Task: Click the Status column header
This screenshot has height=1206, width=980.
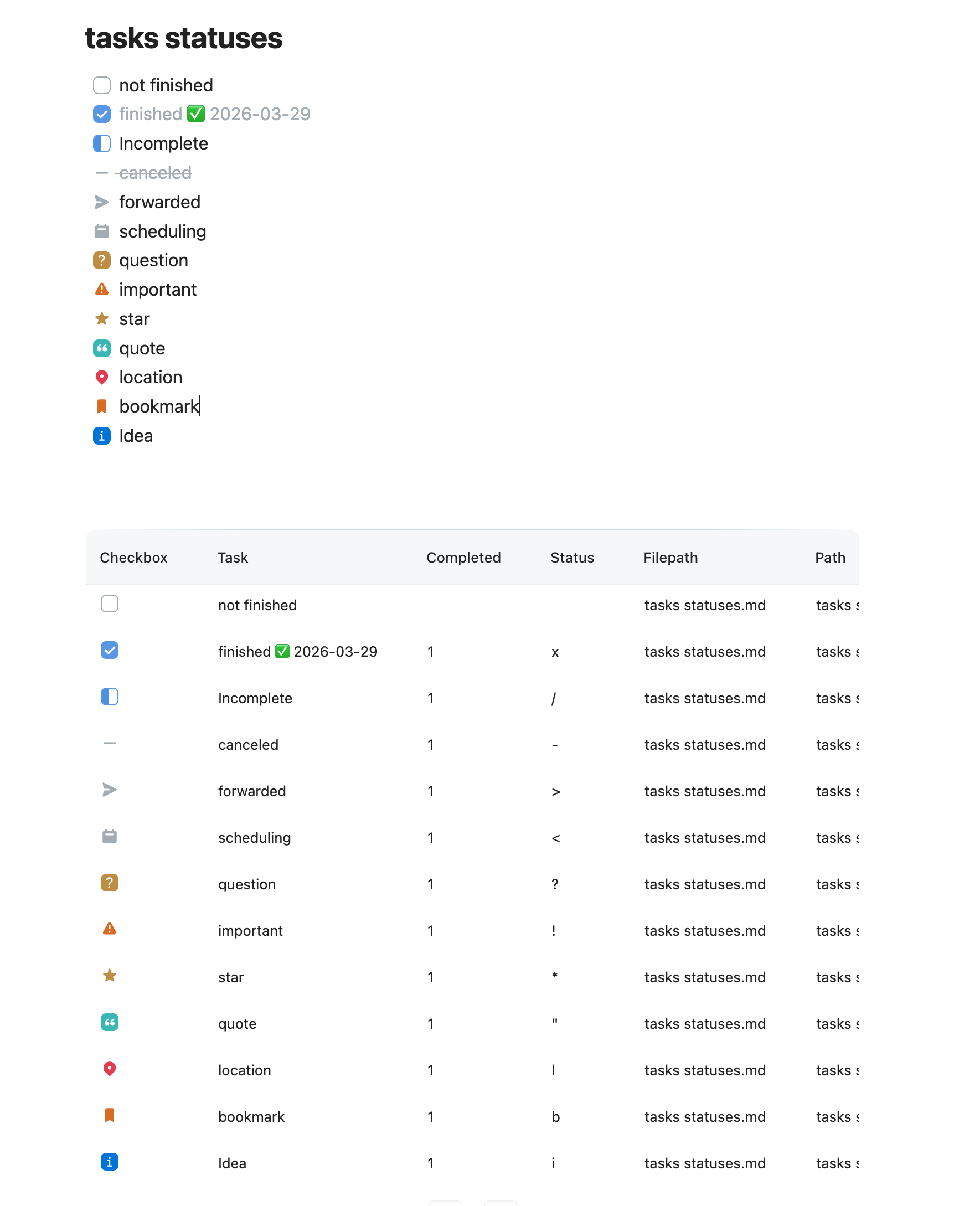Action: (572, 557)
